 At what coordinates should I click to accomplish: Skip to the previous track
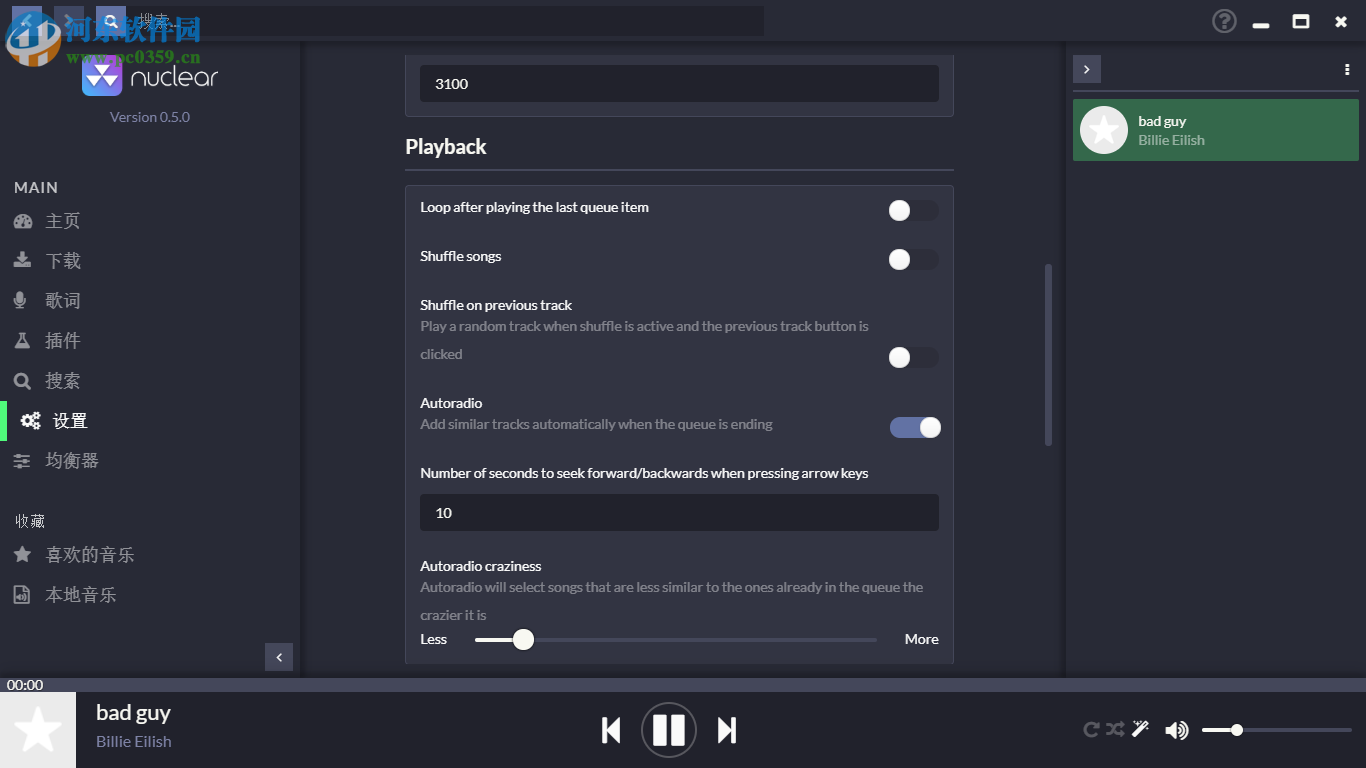tap(611, 730)
